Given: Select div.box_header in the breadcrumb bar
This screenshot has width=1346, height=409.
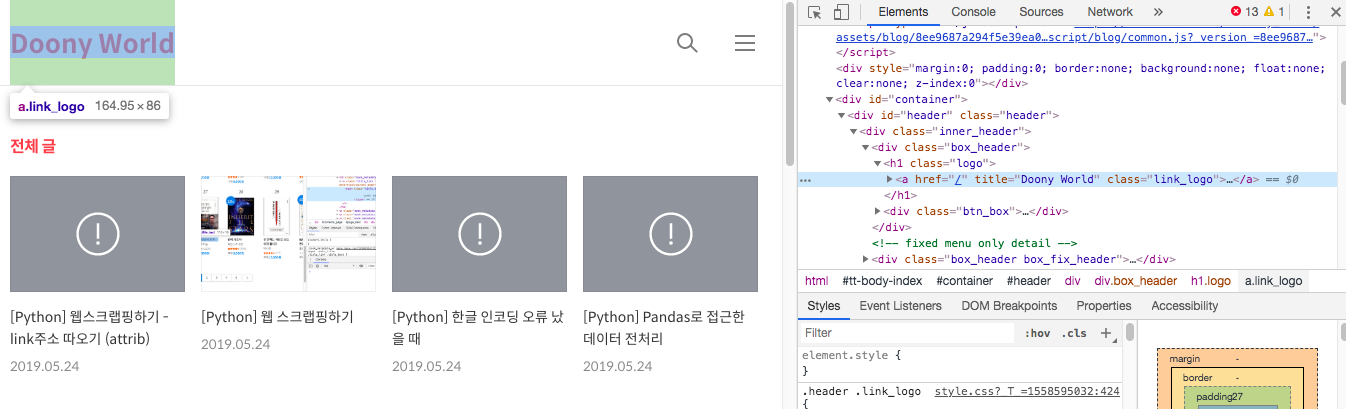Looking at the screenshot, I should [x=1135, y=282].
